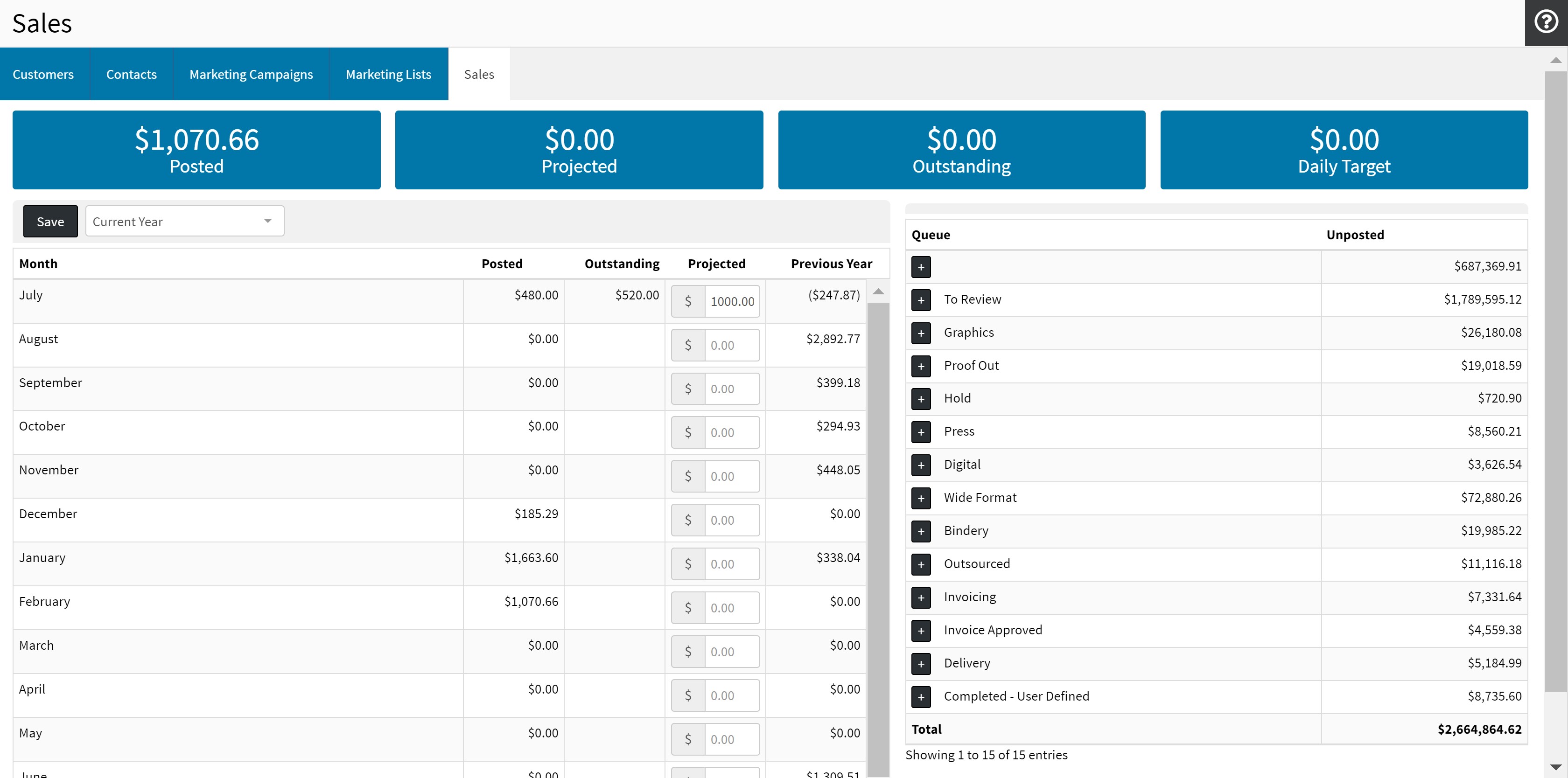The height and width of the screenshot is (778, 1568).
Task: Expand the Press queue plus icon
Action: pyautogui.click(x=921, y=432)
